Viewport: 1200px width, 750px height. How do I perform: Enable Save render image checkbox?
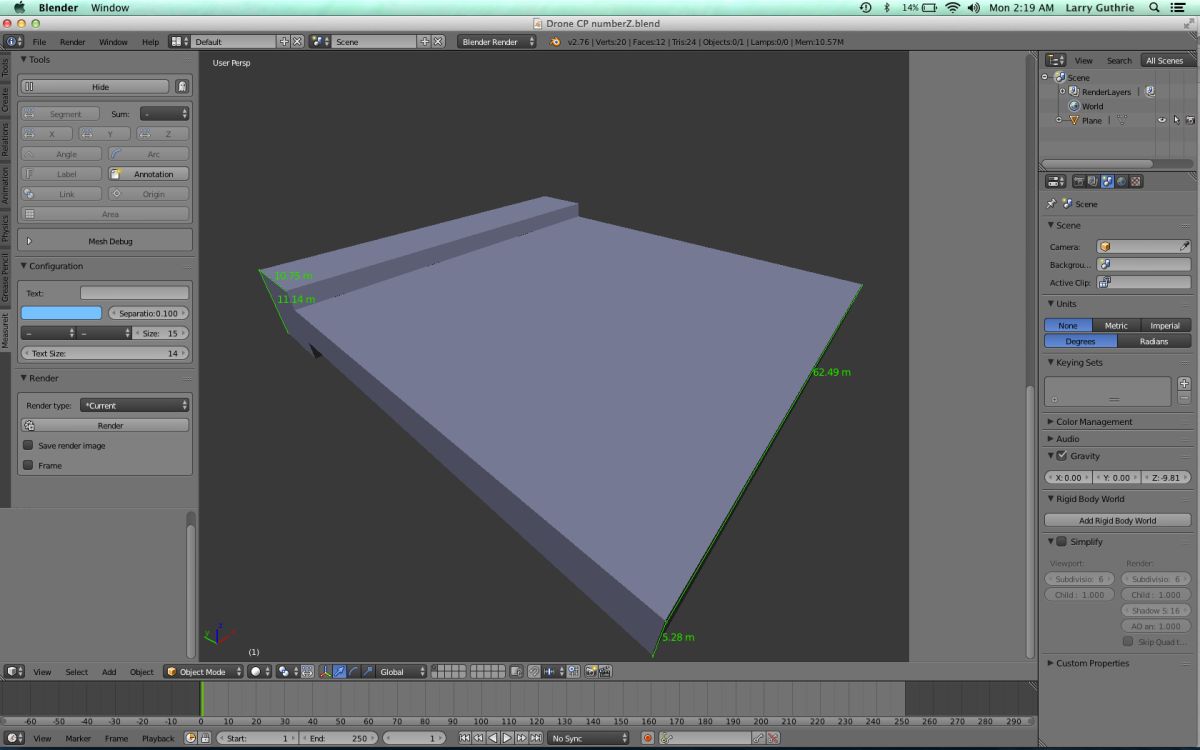(28, 445)
